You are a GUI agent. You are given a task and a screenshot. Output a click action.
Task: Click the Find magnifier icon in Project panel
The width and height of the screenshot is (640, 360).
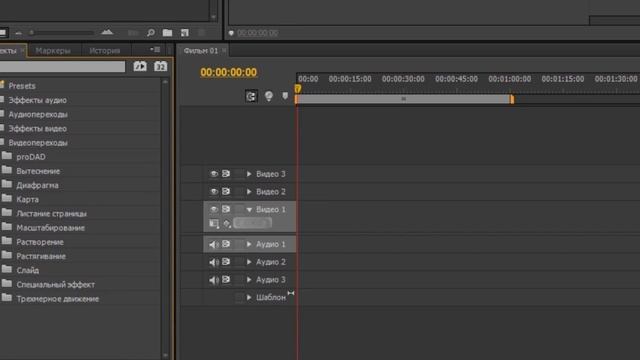pyautogui.click(x=151, y=33)
